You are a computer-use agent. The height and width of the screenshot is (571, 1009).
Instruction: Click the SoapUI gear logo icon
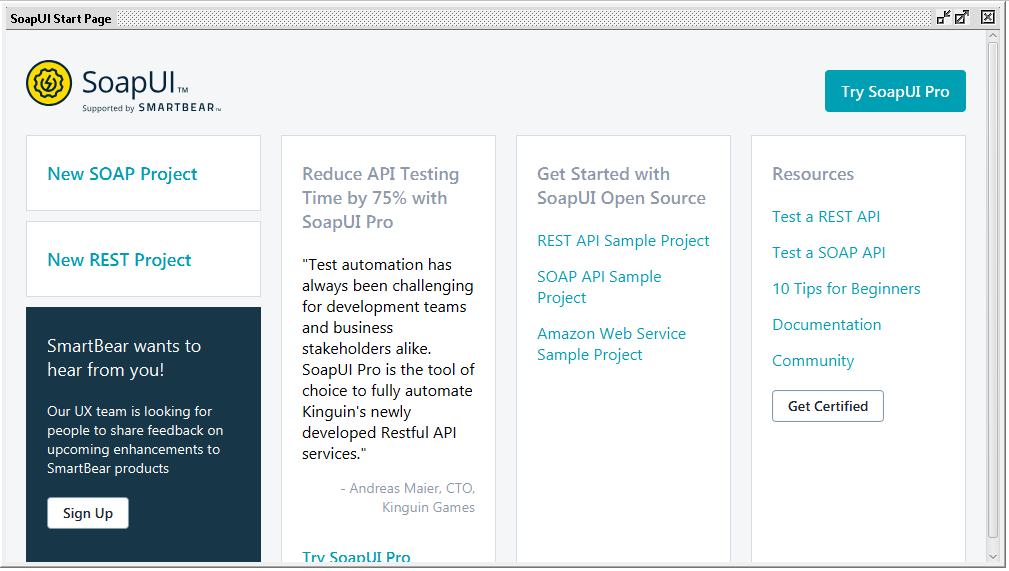(x=49, y=83)
